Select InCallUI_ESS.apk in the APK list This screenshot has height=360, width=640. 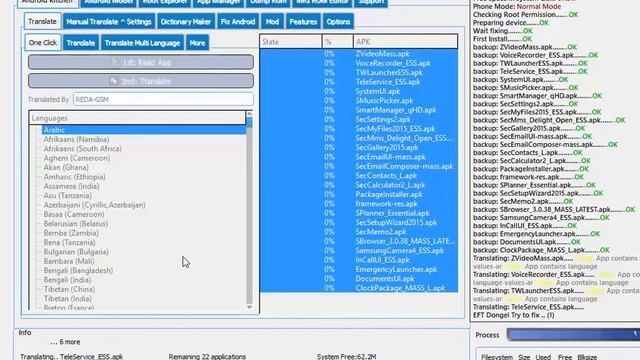[382, 260]
